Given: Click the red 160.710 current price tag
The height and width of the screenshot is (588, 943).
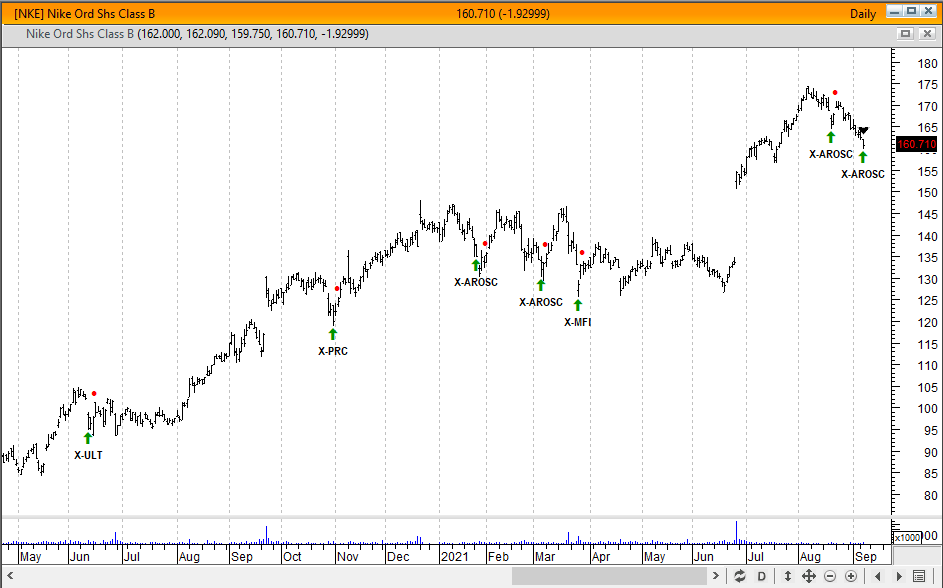Looking at the screenshot, I should click(x=917, y=144).
